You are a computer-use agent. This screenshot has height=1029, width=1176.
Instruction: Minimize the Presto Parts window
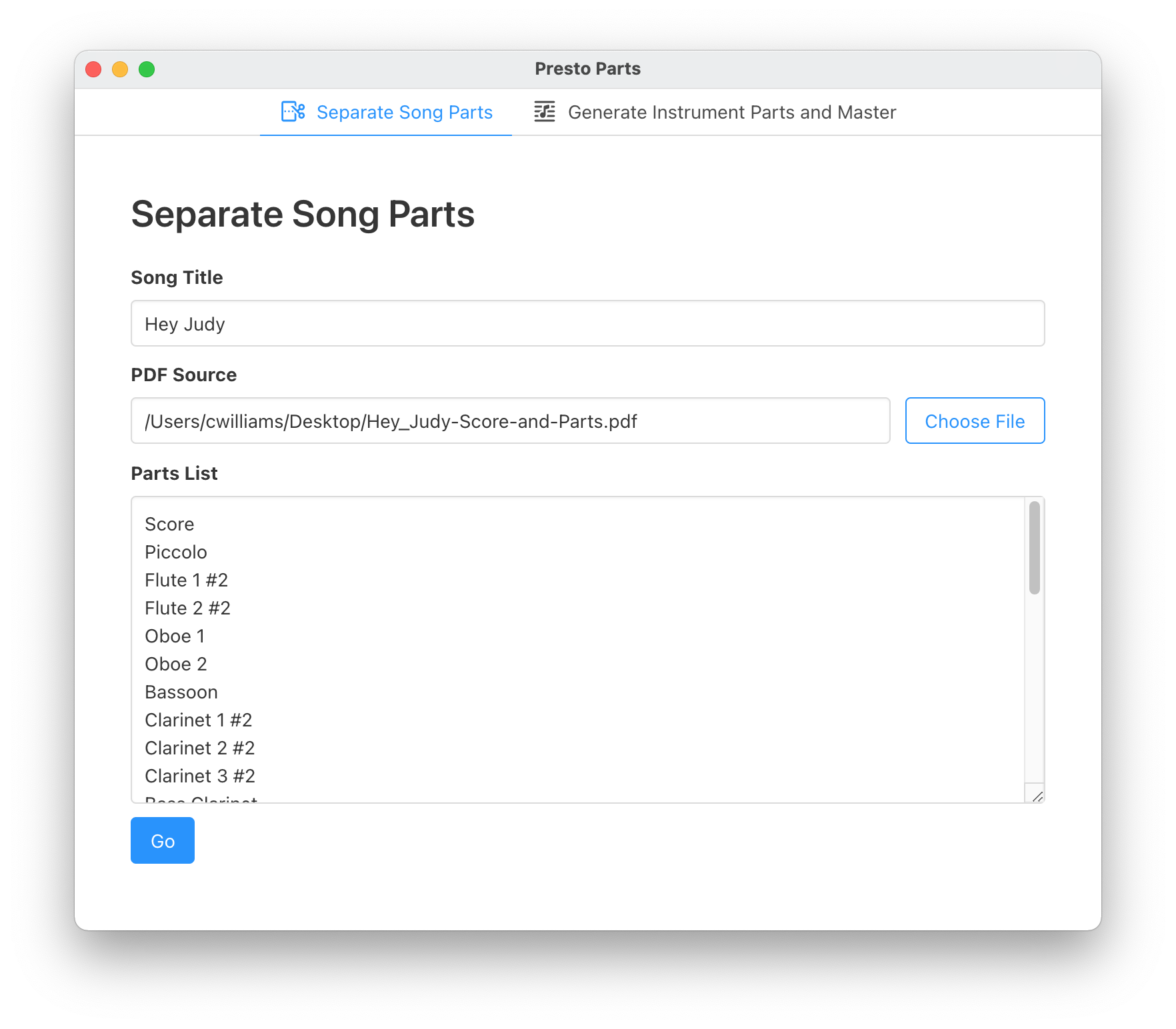click(x=120, y=69)
